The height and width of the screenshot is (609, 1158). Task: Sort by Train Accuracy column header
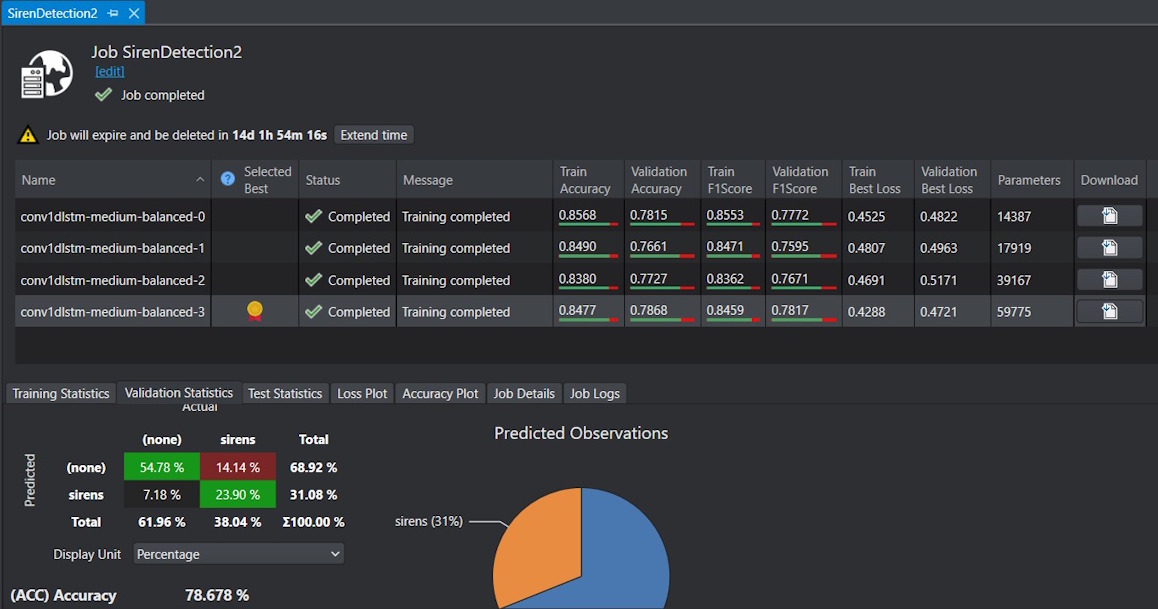[589, 179]
